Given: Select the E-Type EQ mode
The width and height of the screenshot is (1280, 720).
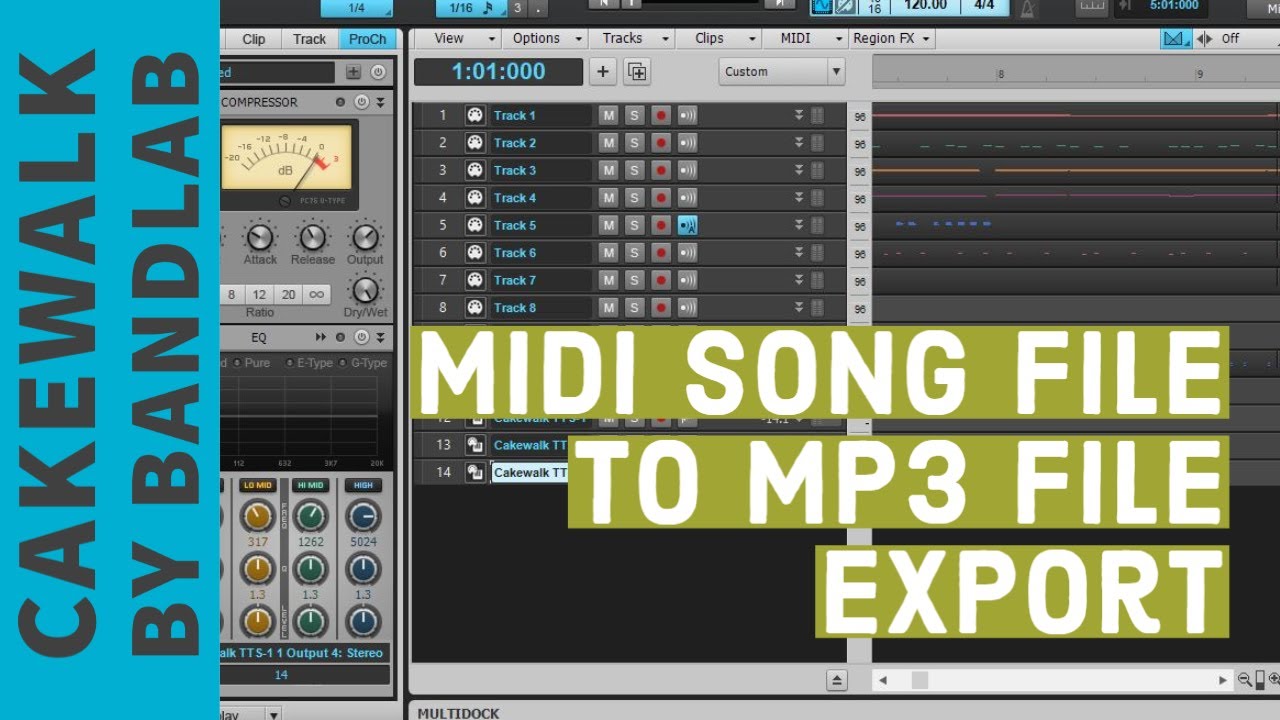Looking at the screenshot, I should [311, 363].
